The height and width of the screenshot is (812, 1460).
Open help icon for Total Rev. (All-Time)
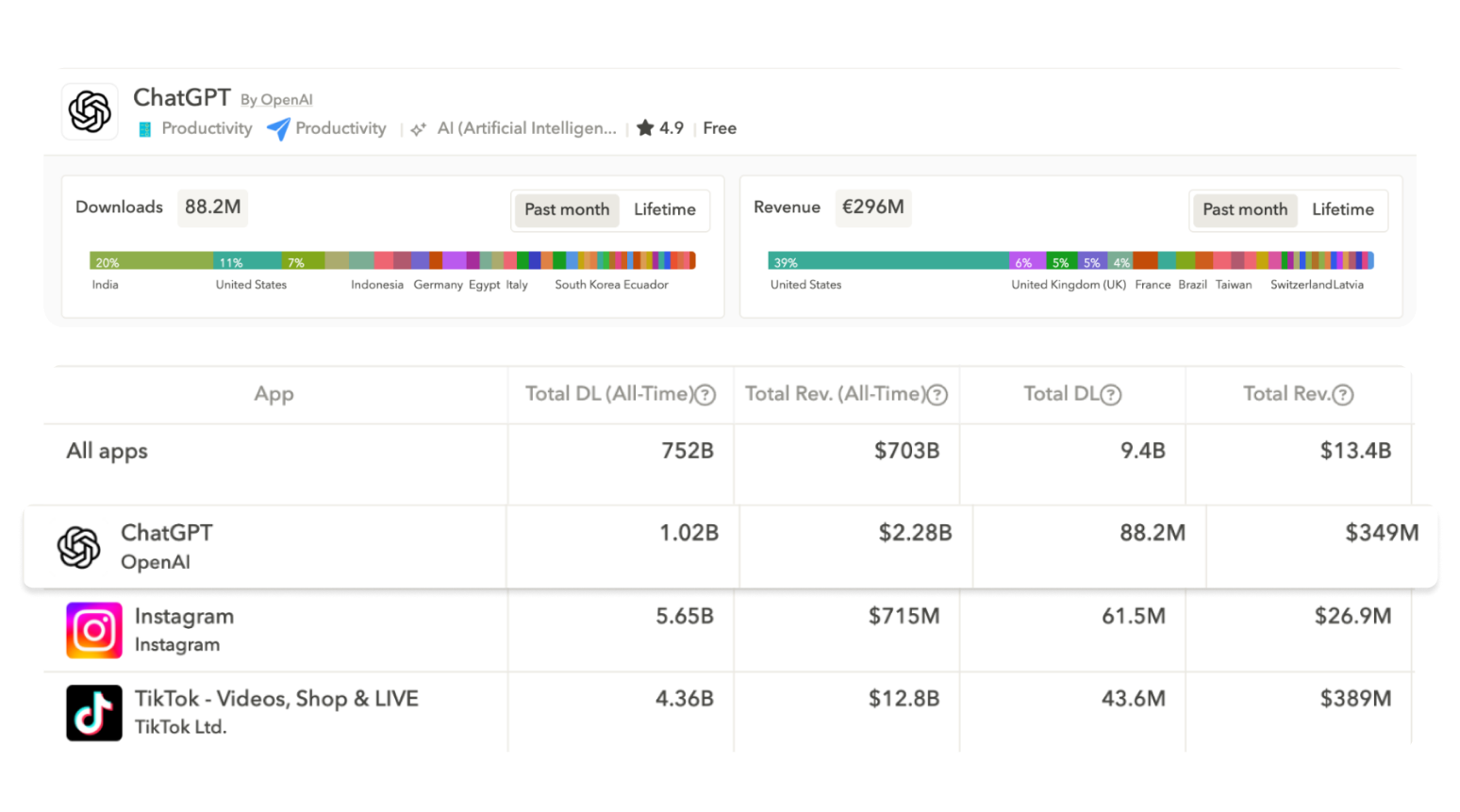(937, 395)
